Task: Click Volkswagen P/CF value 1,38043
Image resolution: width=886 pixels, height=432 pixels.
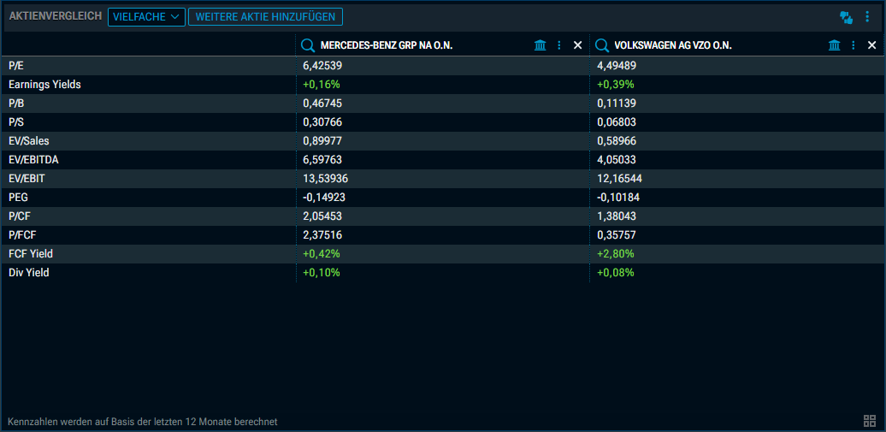Action: 616,216
